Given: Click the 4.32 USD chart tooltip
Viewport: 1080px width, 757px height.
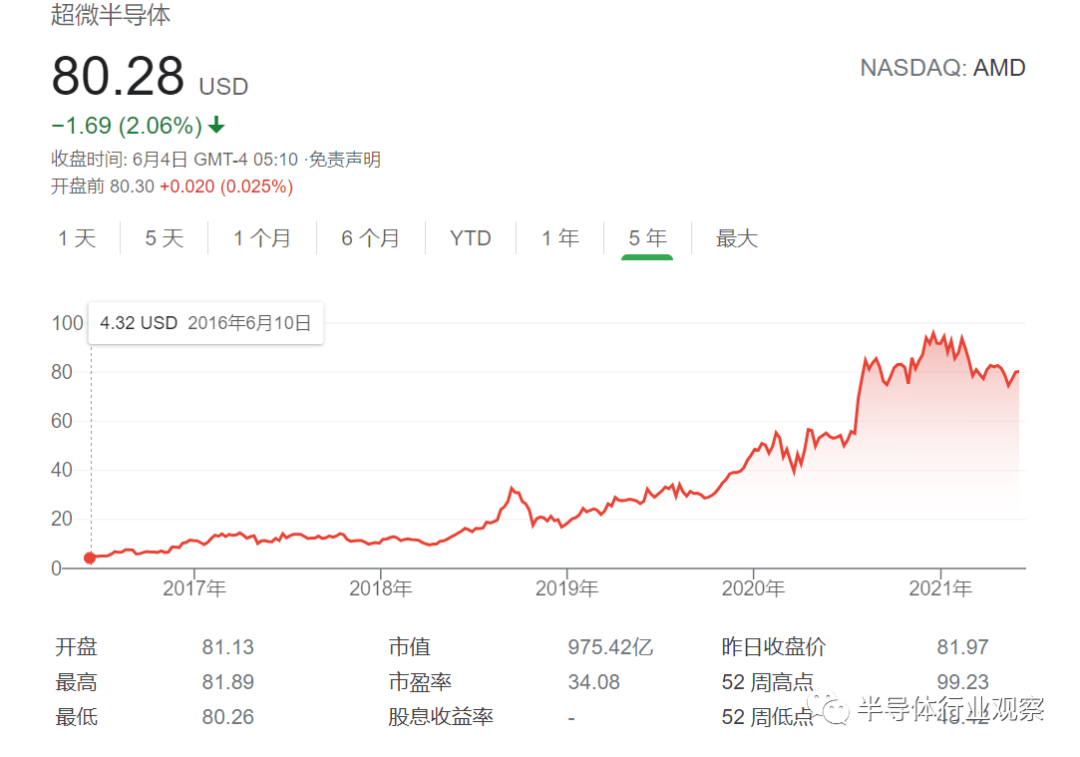Looking at the screenshot, I should tap(205, 323).
